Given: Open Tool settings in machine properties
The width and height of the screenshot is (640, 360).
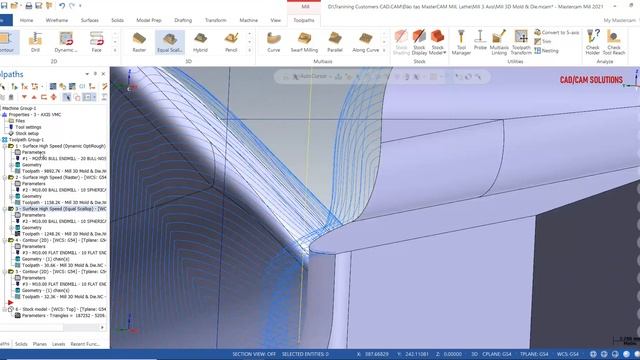Looking at the screenshot, I should pyautogui.click(x=28, y=127).
